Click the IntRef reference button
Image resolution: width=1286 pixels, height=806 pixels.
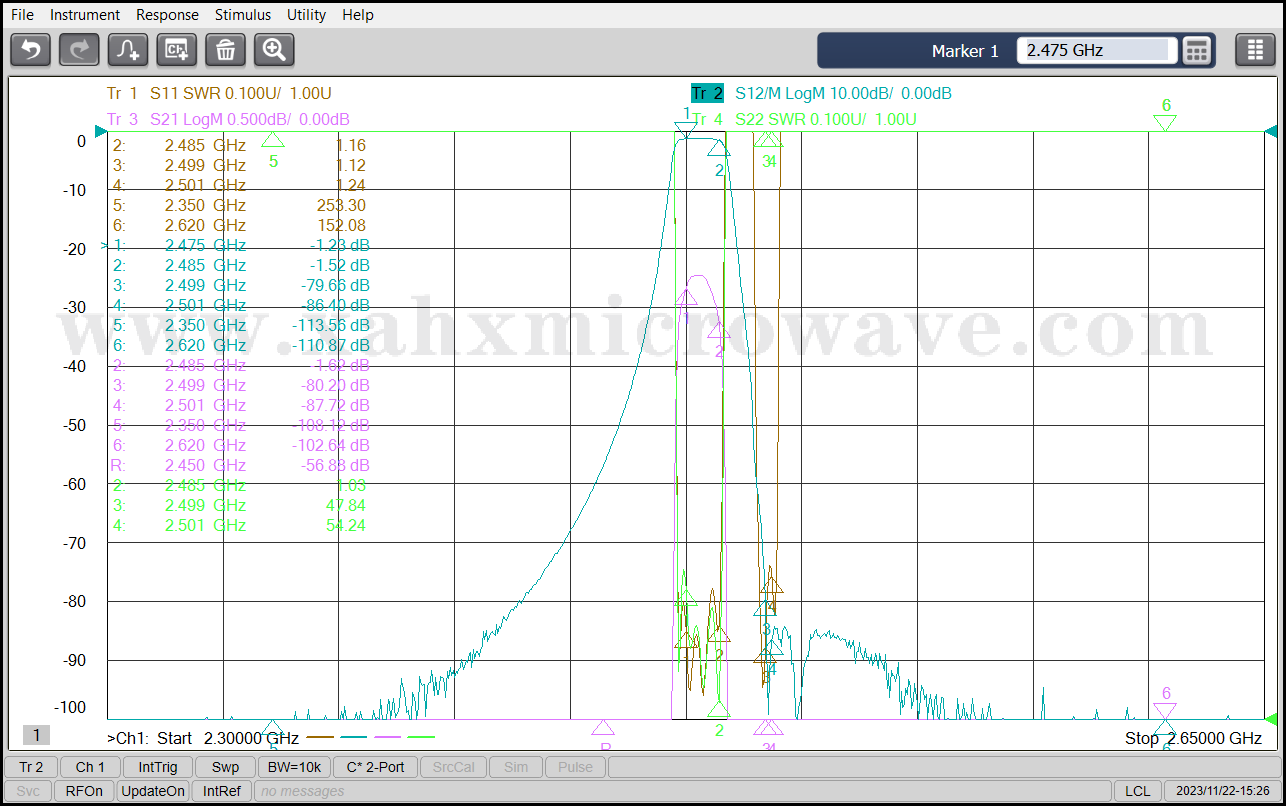[x=222, y=791]
